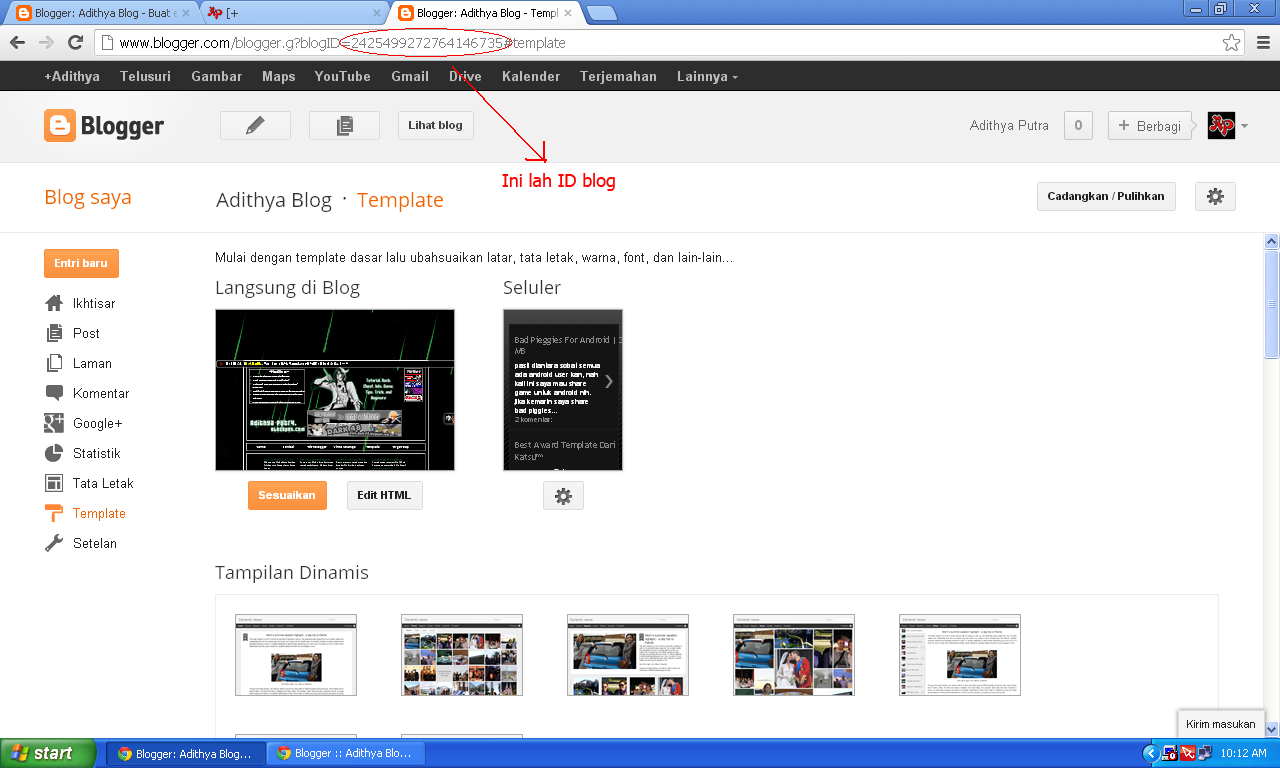Click the next arrow on mobile preview

click(608, 381)
